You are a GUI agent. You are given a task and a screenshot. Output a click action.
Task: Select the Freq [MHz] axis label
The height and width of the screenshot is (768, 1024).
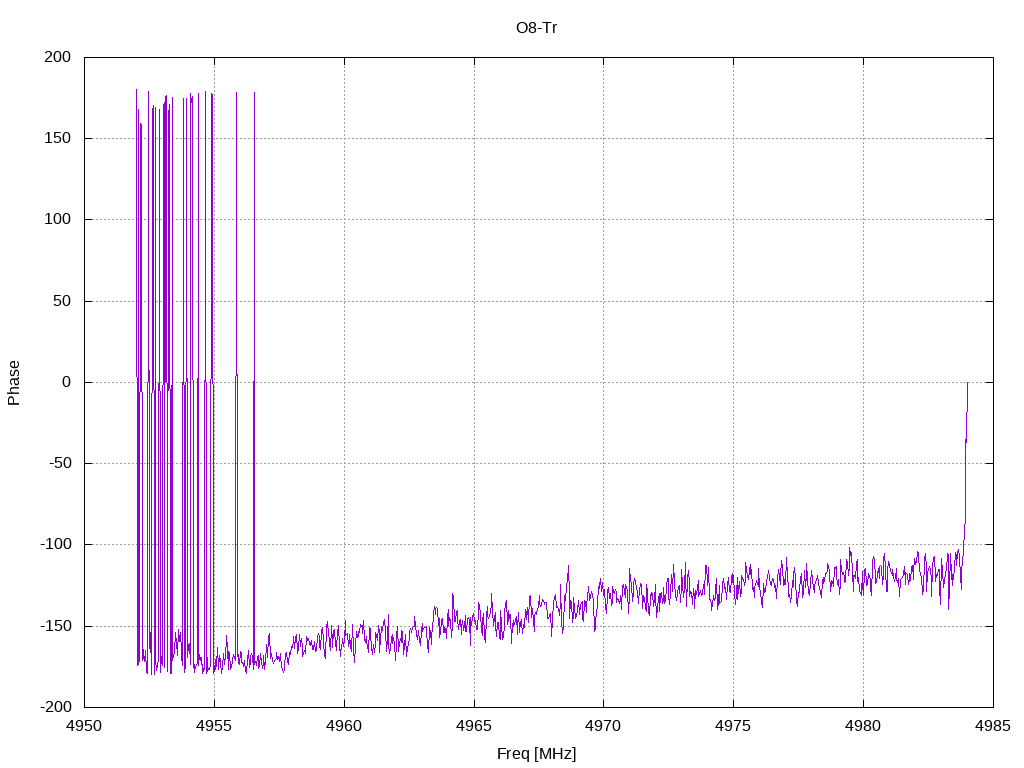pos(536,754)
